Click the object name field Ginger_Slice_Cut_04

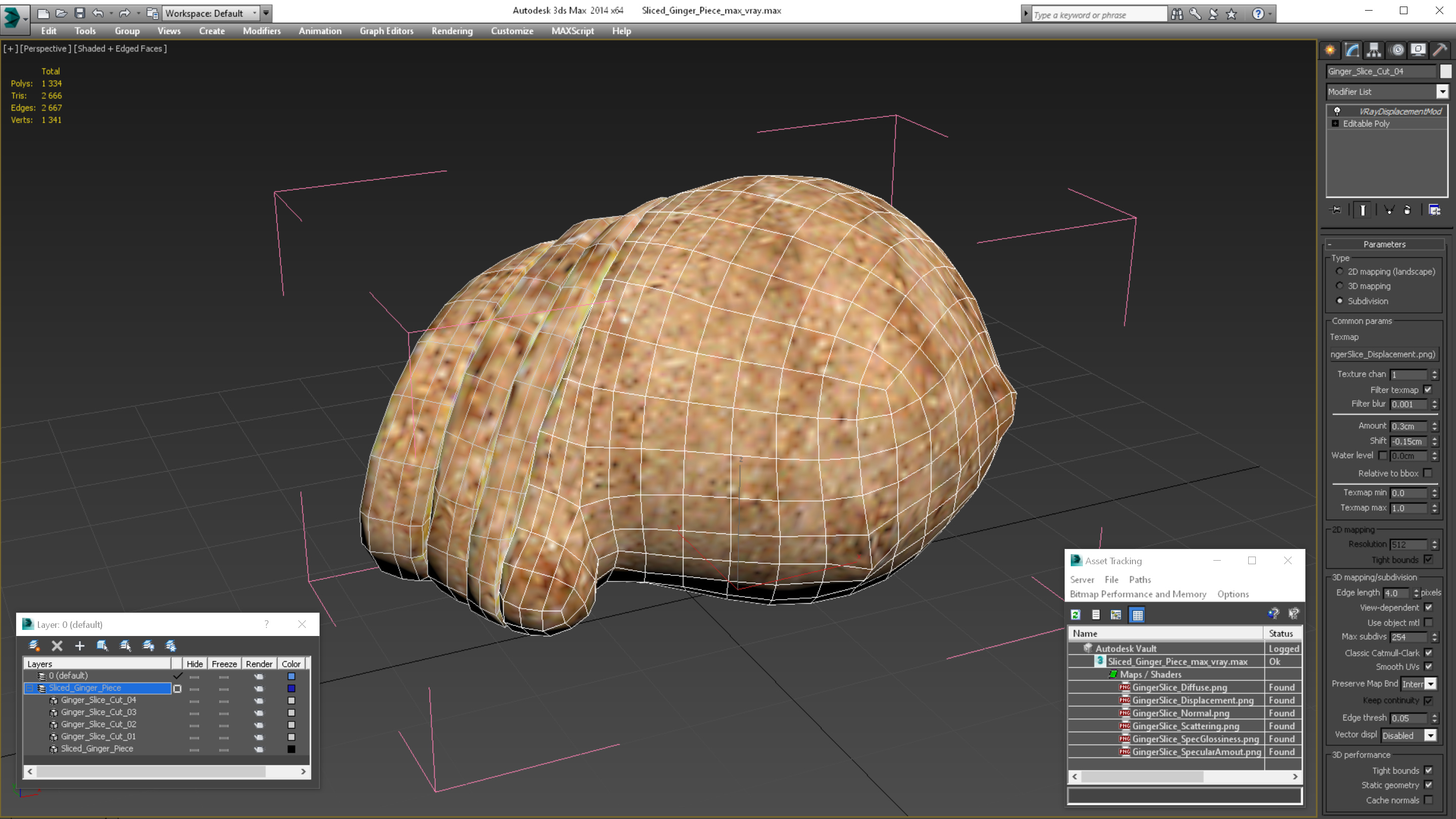(x=1380, y=71)
